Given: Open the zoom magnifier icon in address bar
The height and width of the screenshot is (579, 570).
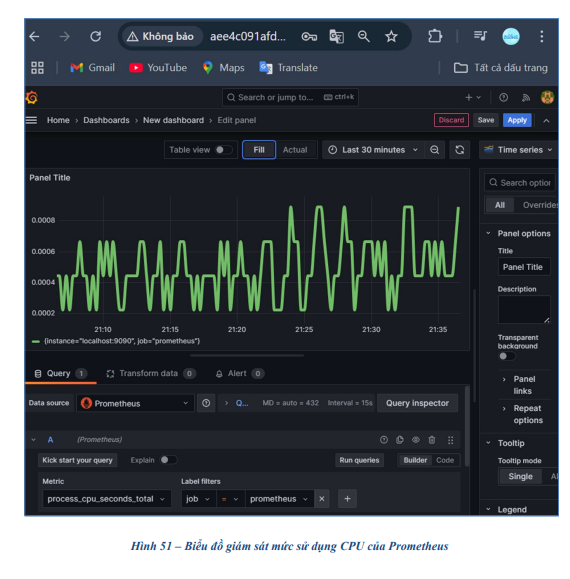Looking at the screenshot, I should (364, 36).
